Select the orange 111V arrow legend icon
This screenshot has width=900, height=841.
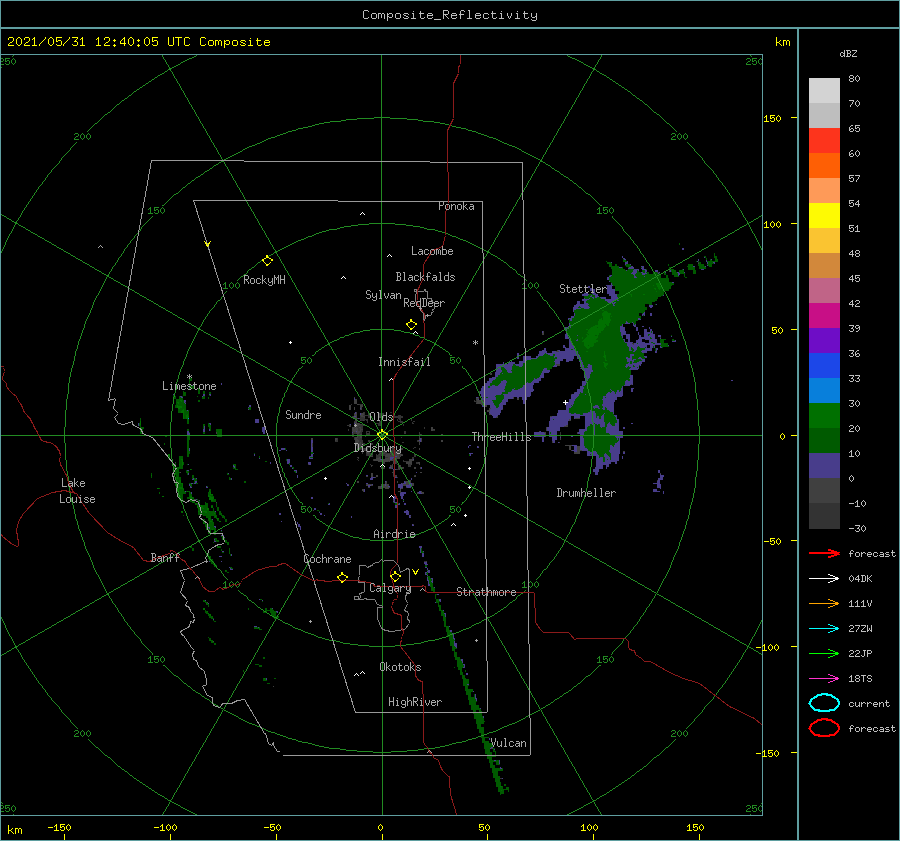coord(824,603)
